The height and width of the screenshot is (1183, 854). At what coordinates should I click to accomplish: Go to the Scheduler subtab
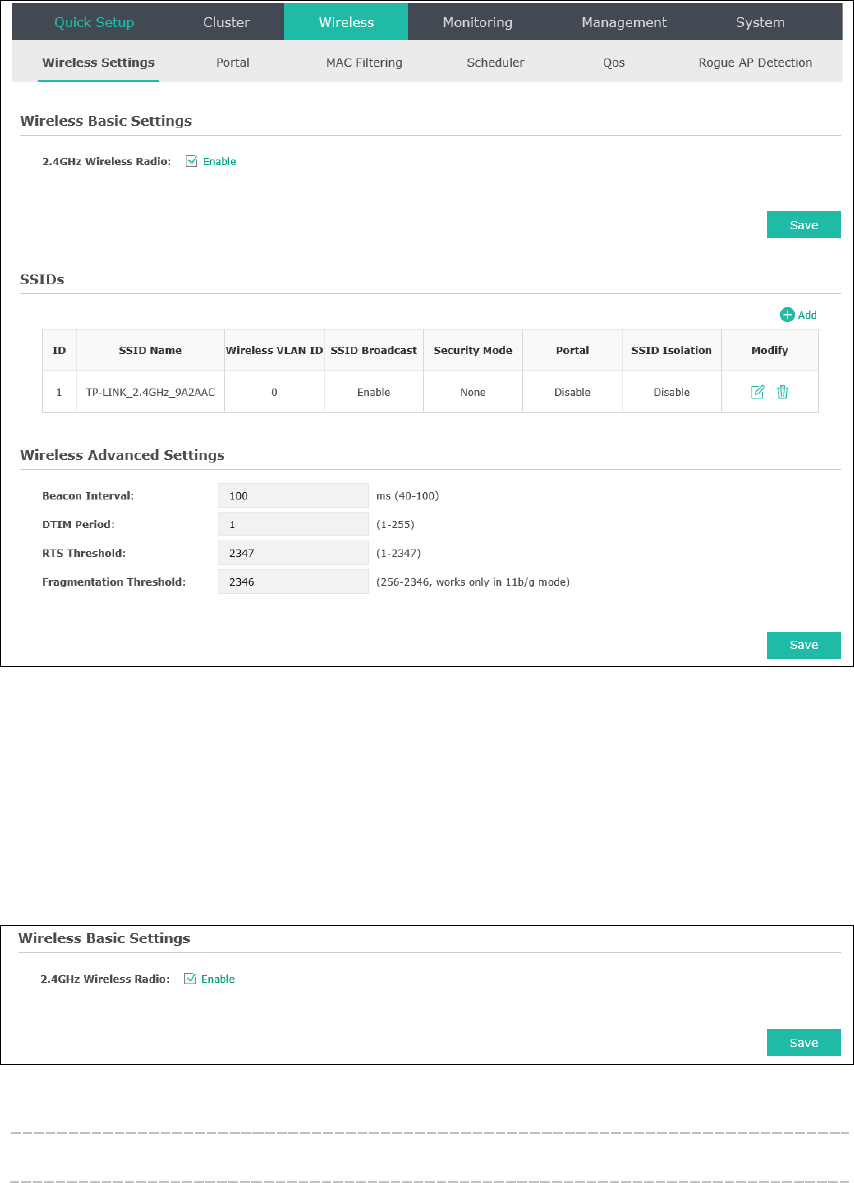tap(496, 63)
